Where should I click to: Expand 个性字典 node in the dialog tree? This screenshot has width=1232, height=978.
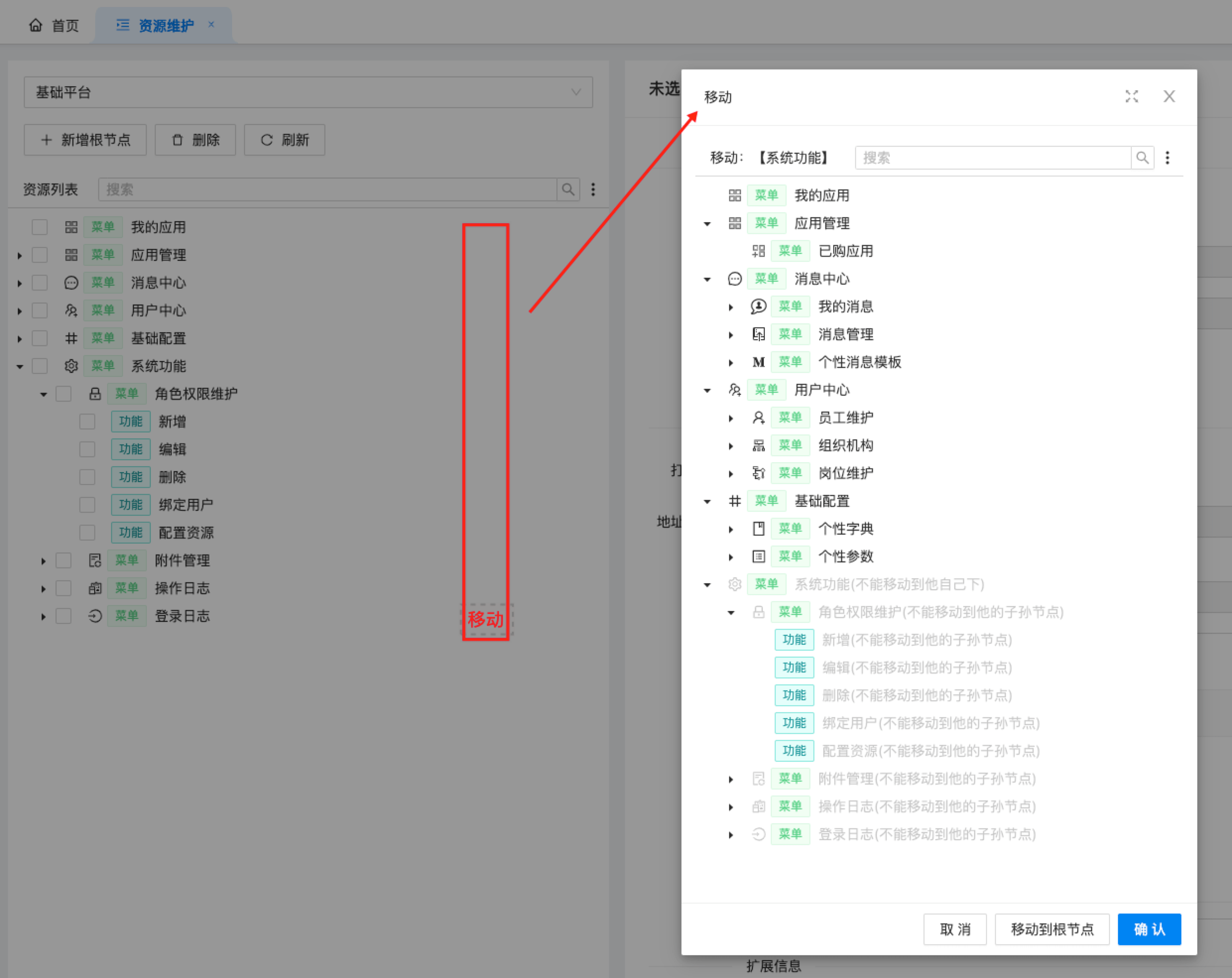pyautogui.click(x=731, y=530)
